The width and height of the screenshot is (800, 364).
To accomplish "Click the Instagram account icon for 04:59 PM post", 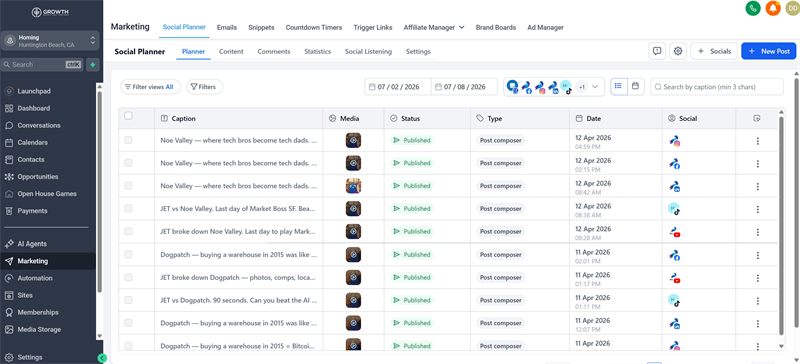I will [x=674, y=141].
